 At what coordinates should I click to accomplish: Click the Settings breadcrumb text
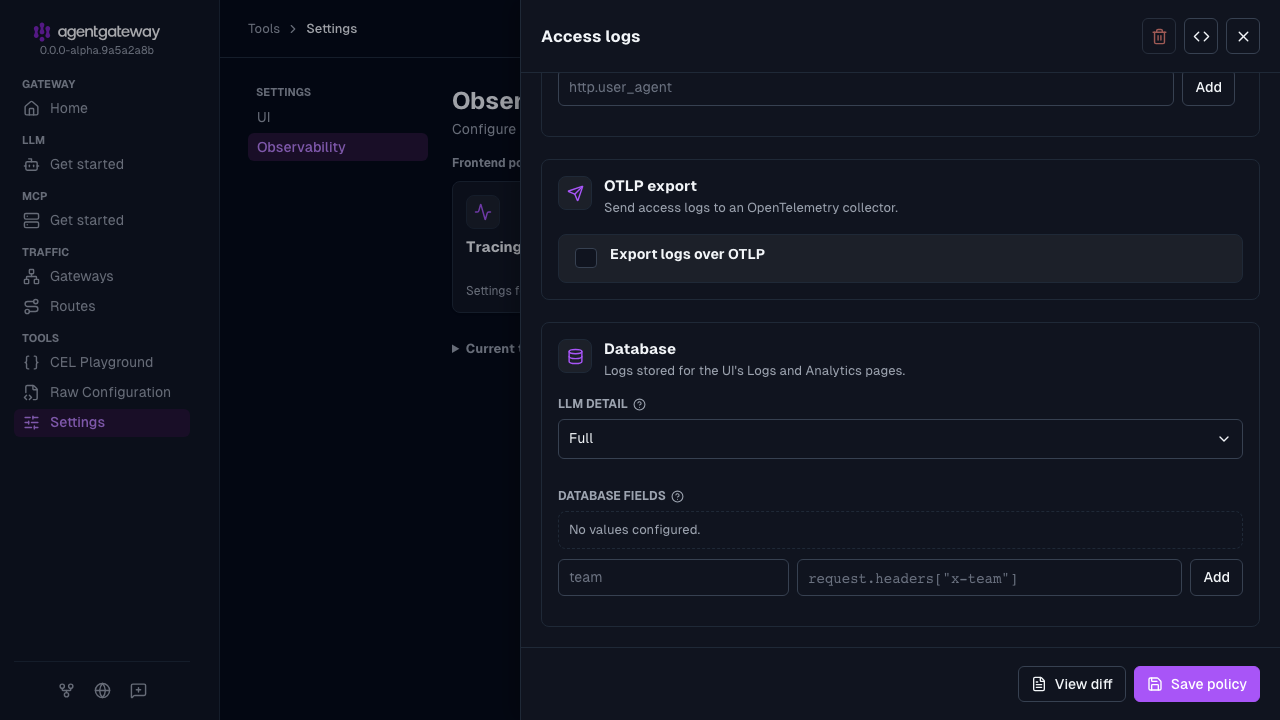coord(332,29)
